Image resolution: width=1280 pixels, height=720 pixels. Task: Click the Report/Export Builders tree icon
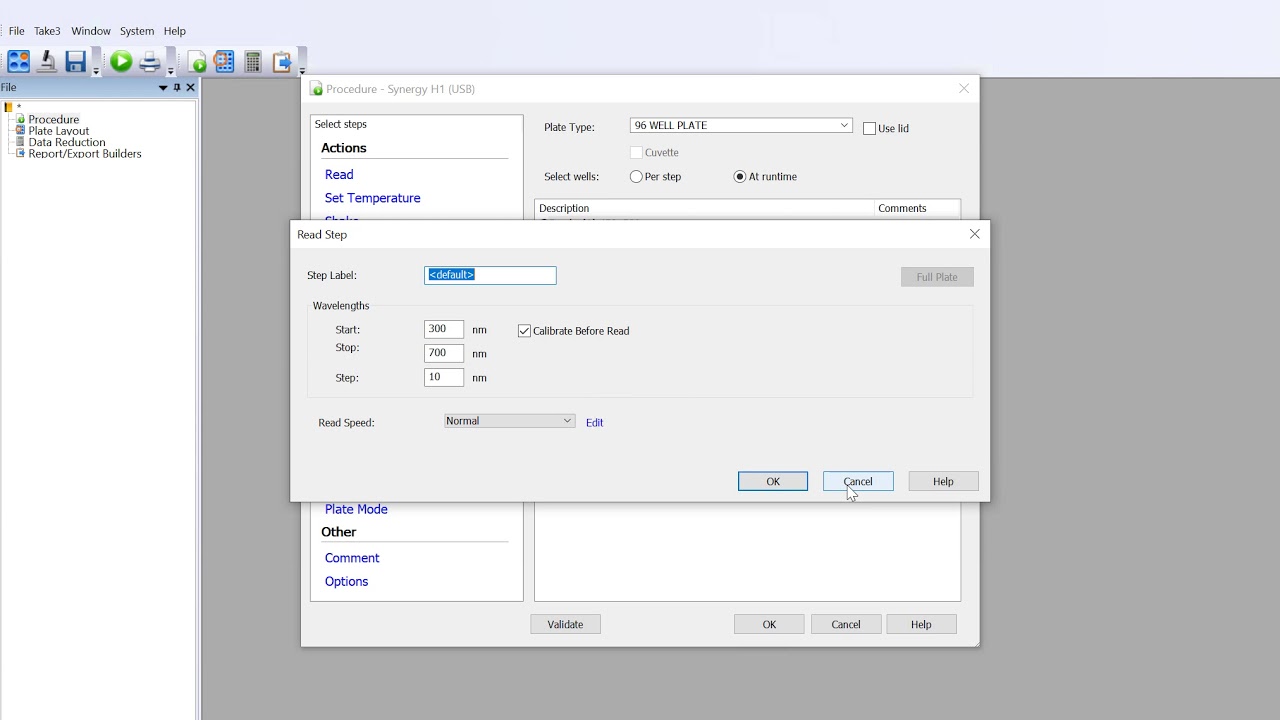pyautogui.click(x=20, y=153)
